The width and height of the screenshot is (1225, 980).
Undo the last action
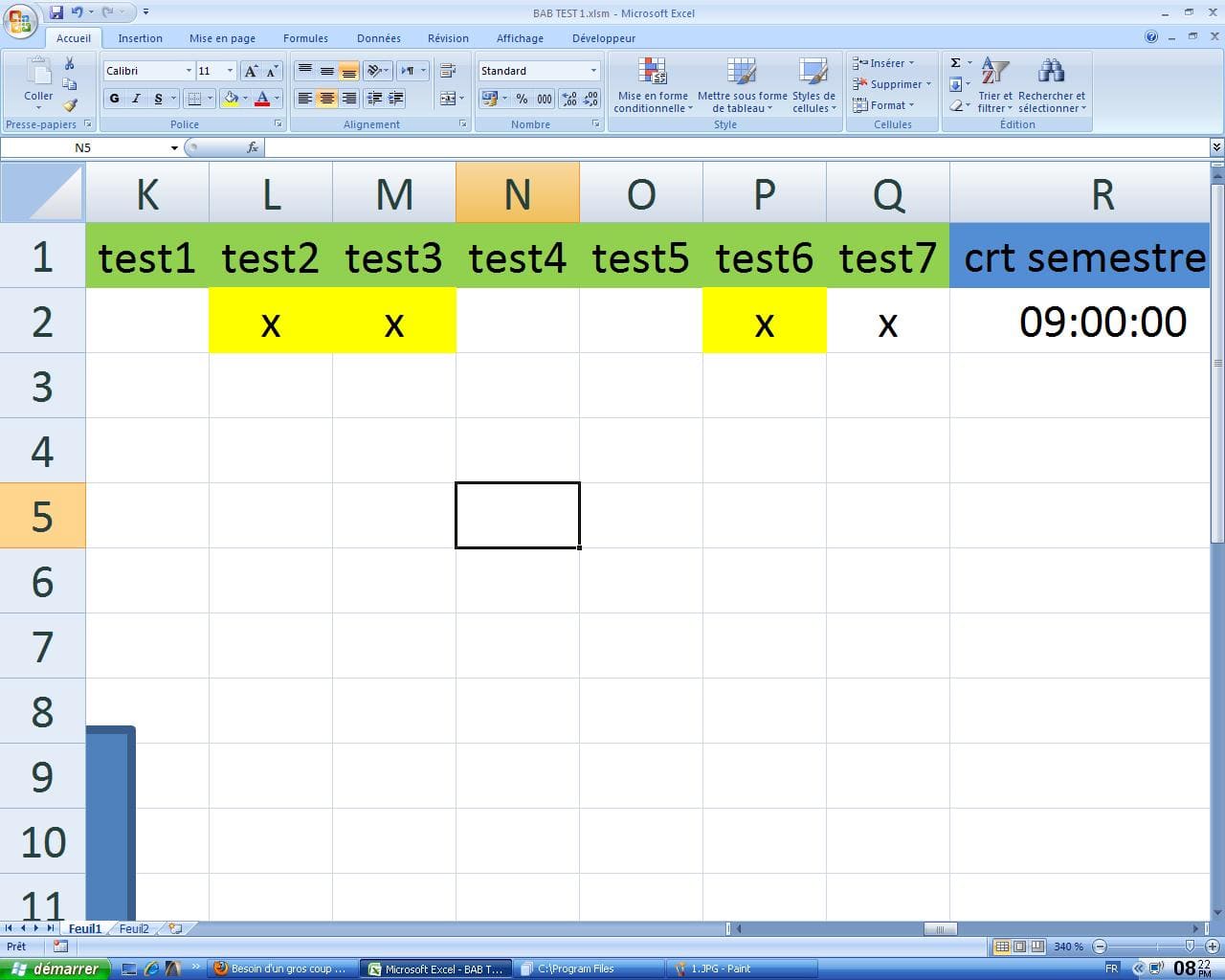77,12
